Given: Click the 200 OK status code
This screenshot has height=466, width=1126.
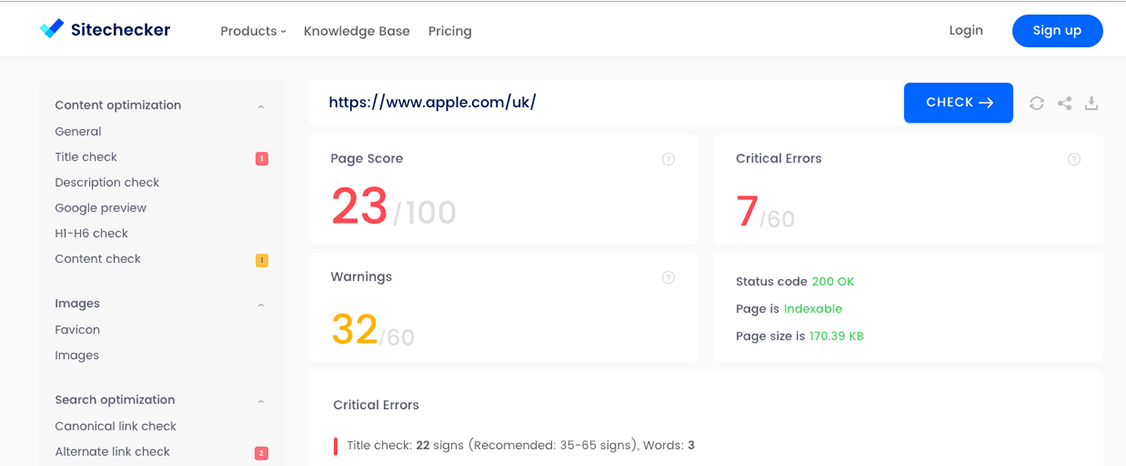Looking at the screenshot, I should [x=833, y=281].
